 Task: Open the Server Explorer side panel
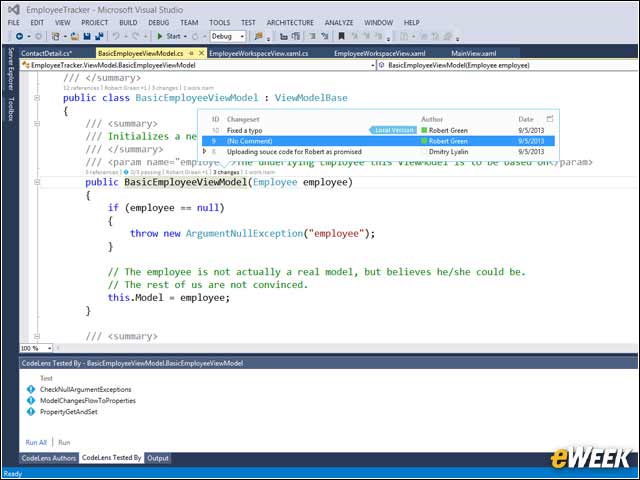(x=11, y=69)
